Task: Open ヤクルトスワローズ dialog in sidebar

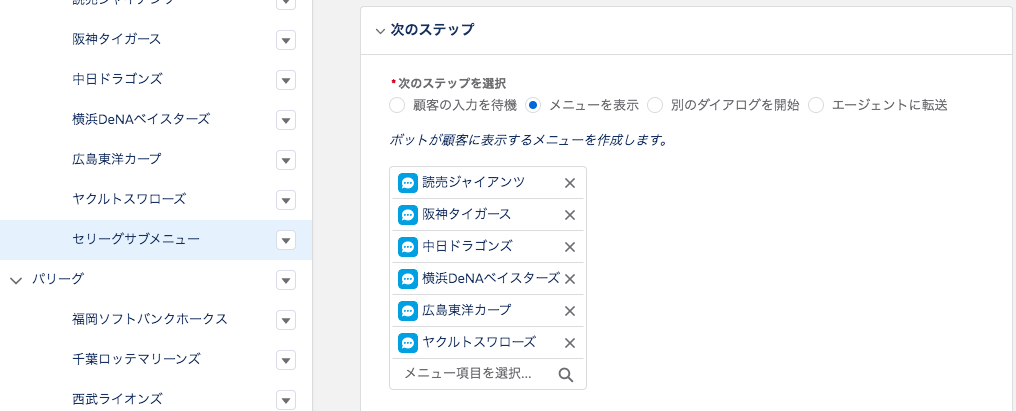Action: click(129, 199)
